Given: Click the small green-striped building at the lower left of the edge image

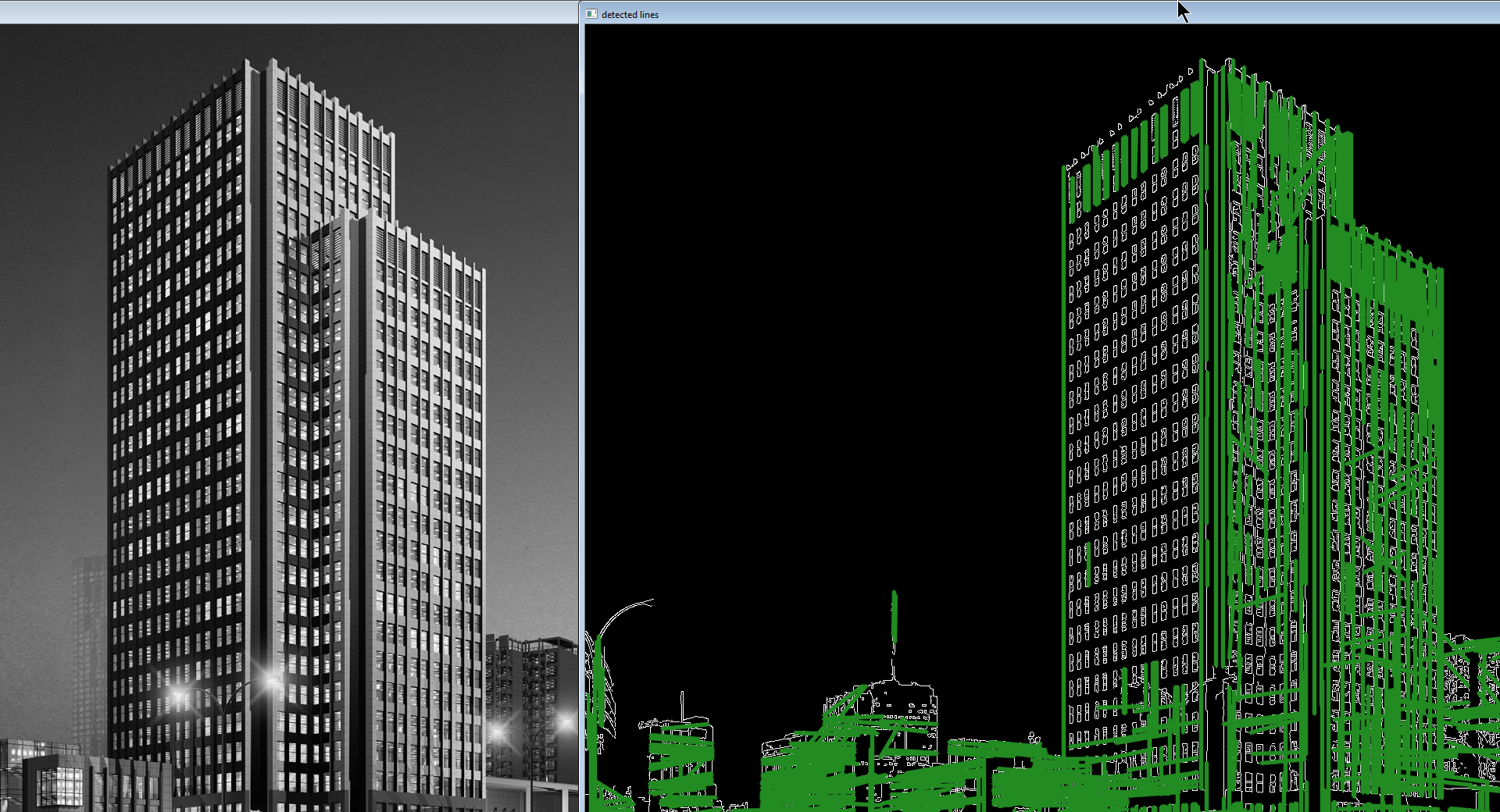Looking at the screenshot, I should click(681, 761).
